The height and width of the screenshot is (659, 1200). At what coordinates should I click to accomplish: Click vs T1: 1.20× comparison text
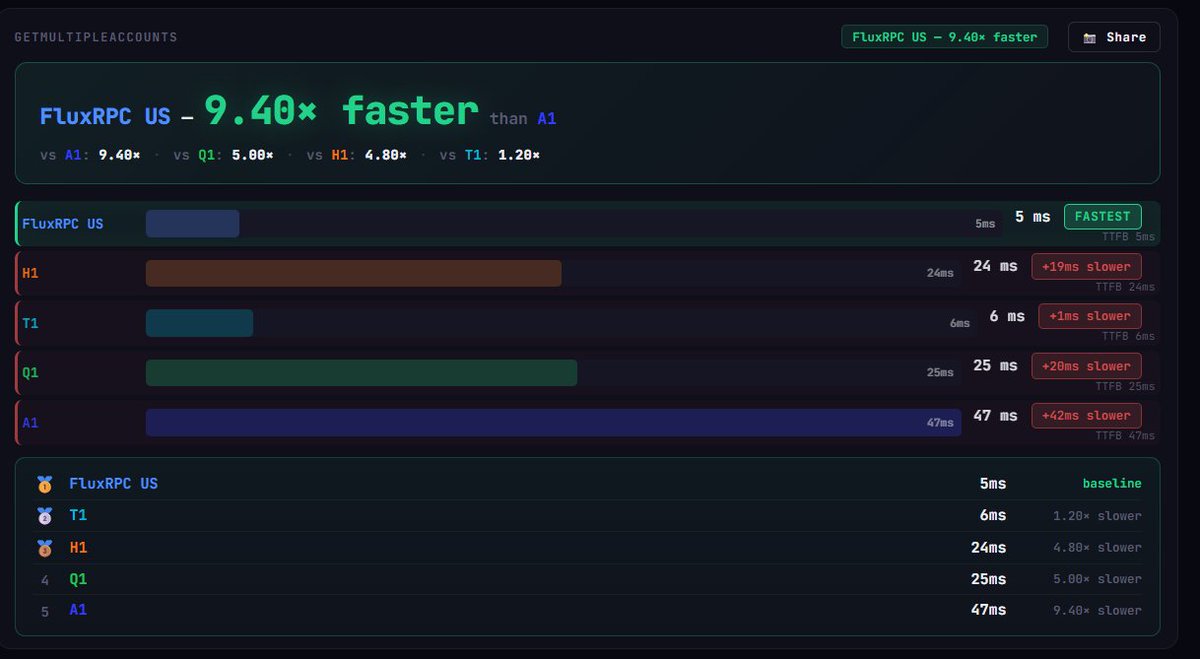[x=489, y=155]
